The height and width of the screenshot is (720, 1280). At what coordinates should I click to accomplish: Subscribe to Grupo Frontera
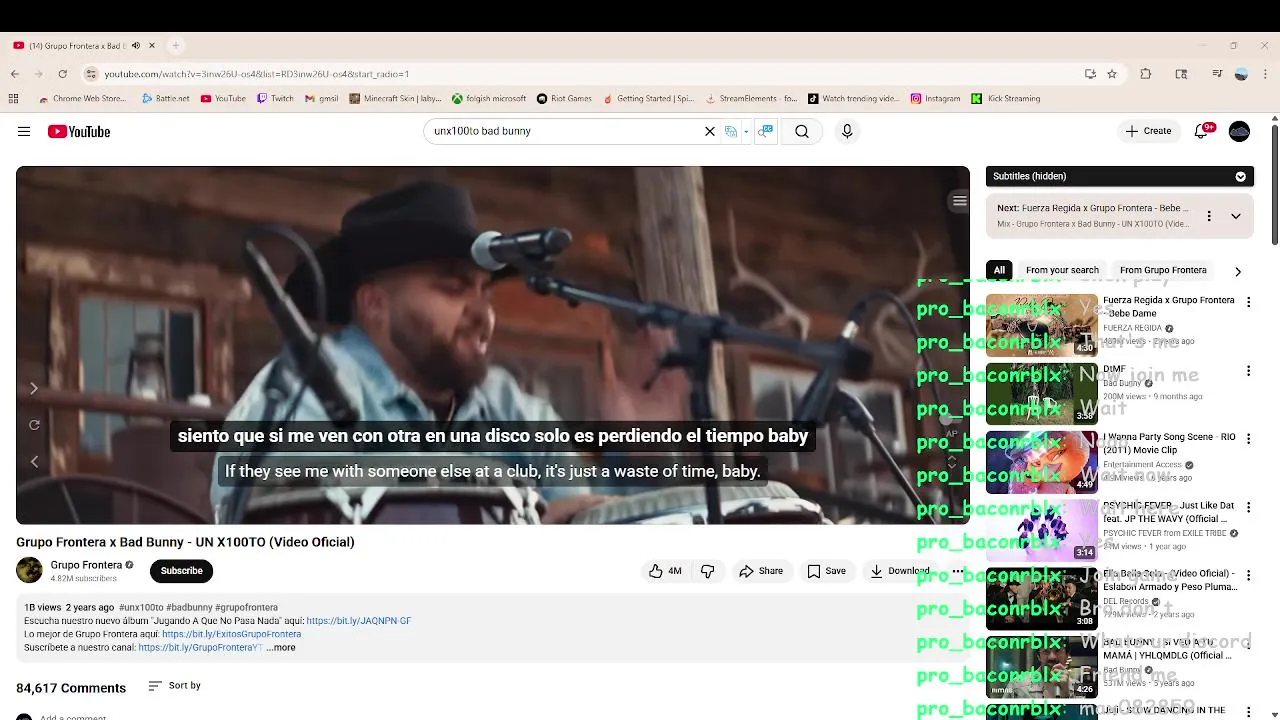tap(182, 571)
